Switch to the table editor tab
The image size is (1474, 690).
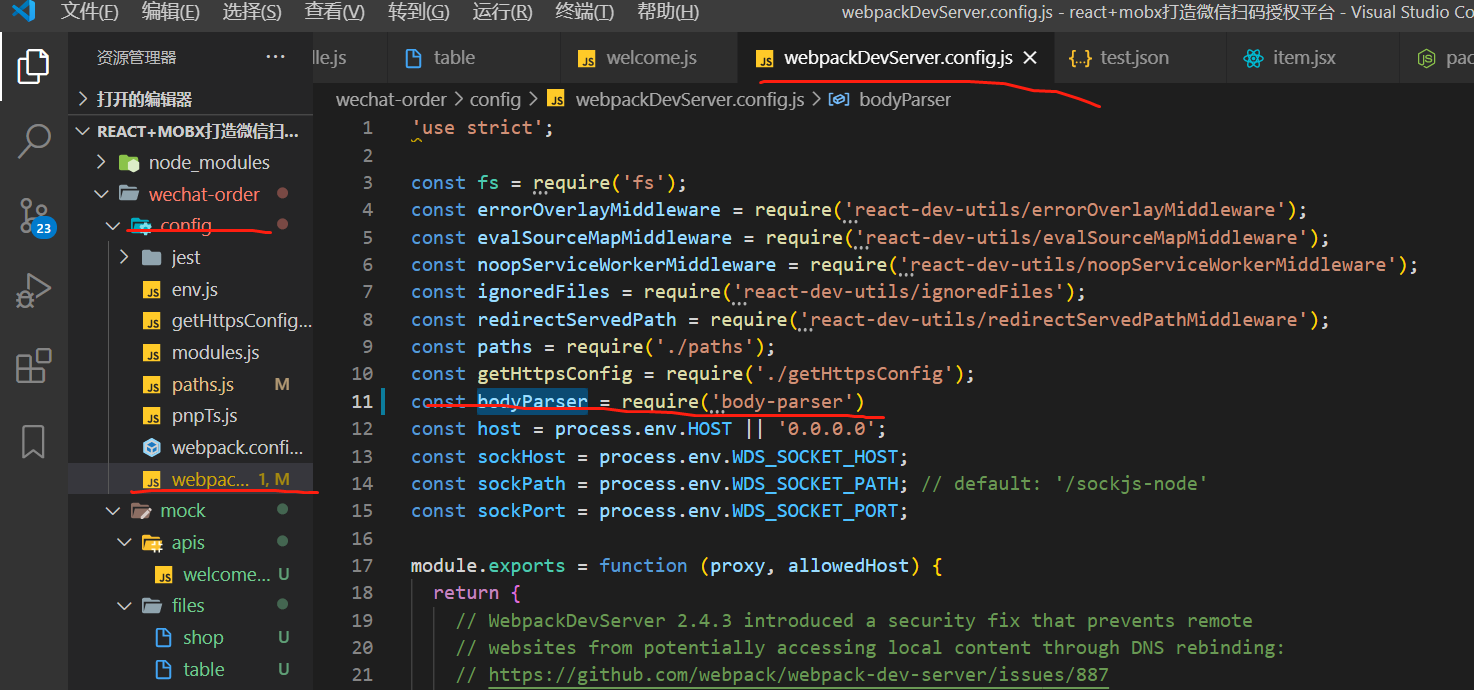(x=472, y=58)
